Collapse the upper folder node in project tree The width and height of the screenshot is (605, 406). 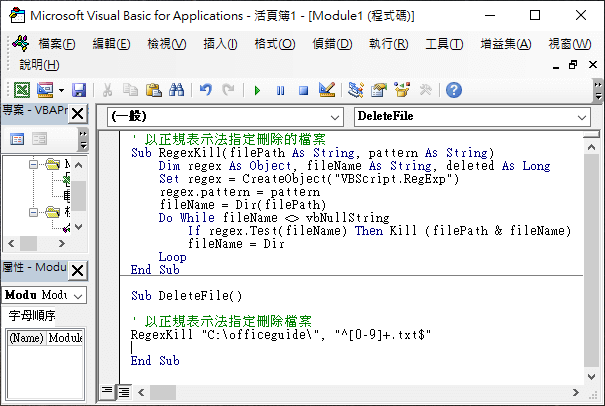tap(34, 165)
